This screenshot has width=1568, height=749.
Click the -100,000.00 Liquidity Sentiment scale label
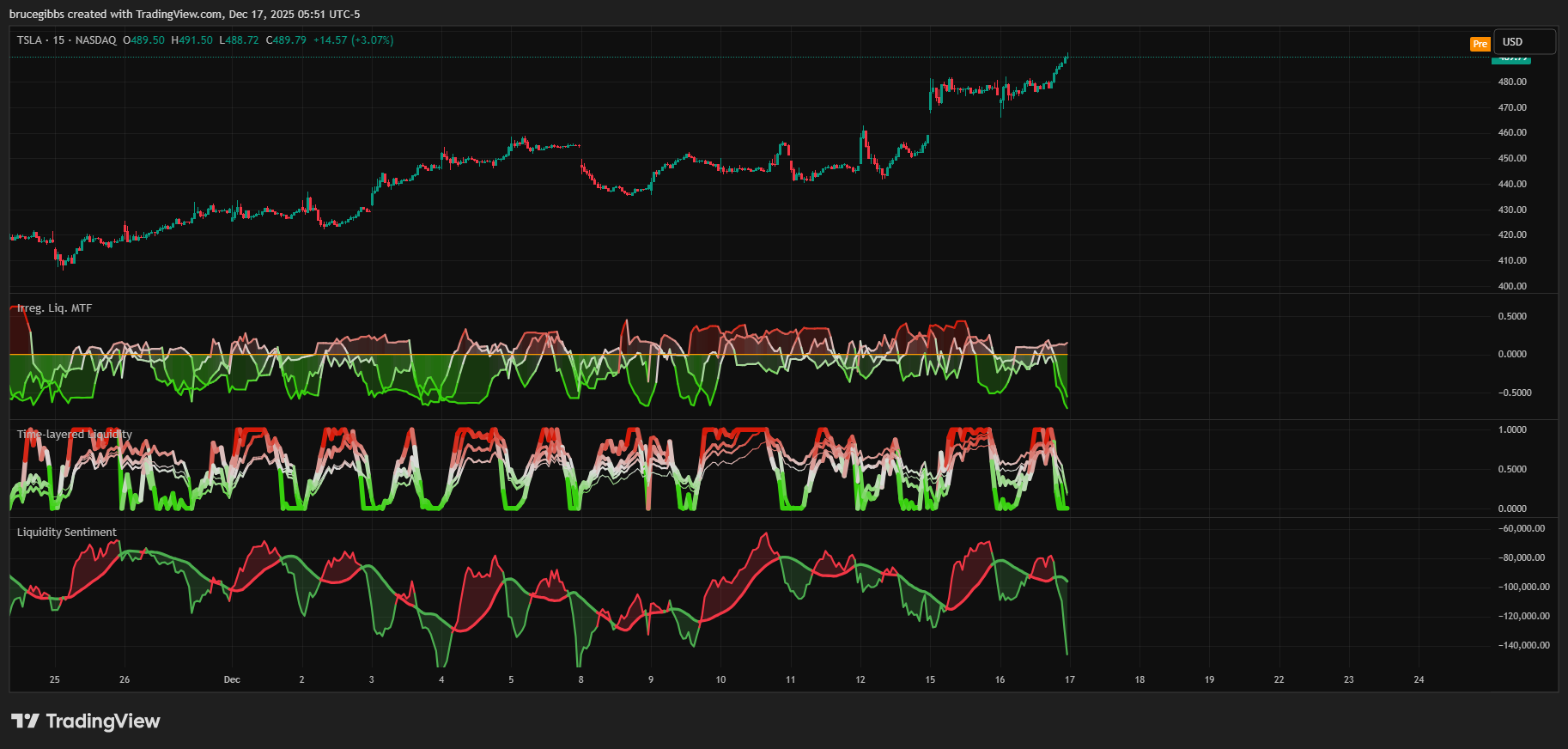click(1523, 588)
